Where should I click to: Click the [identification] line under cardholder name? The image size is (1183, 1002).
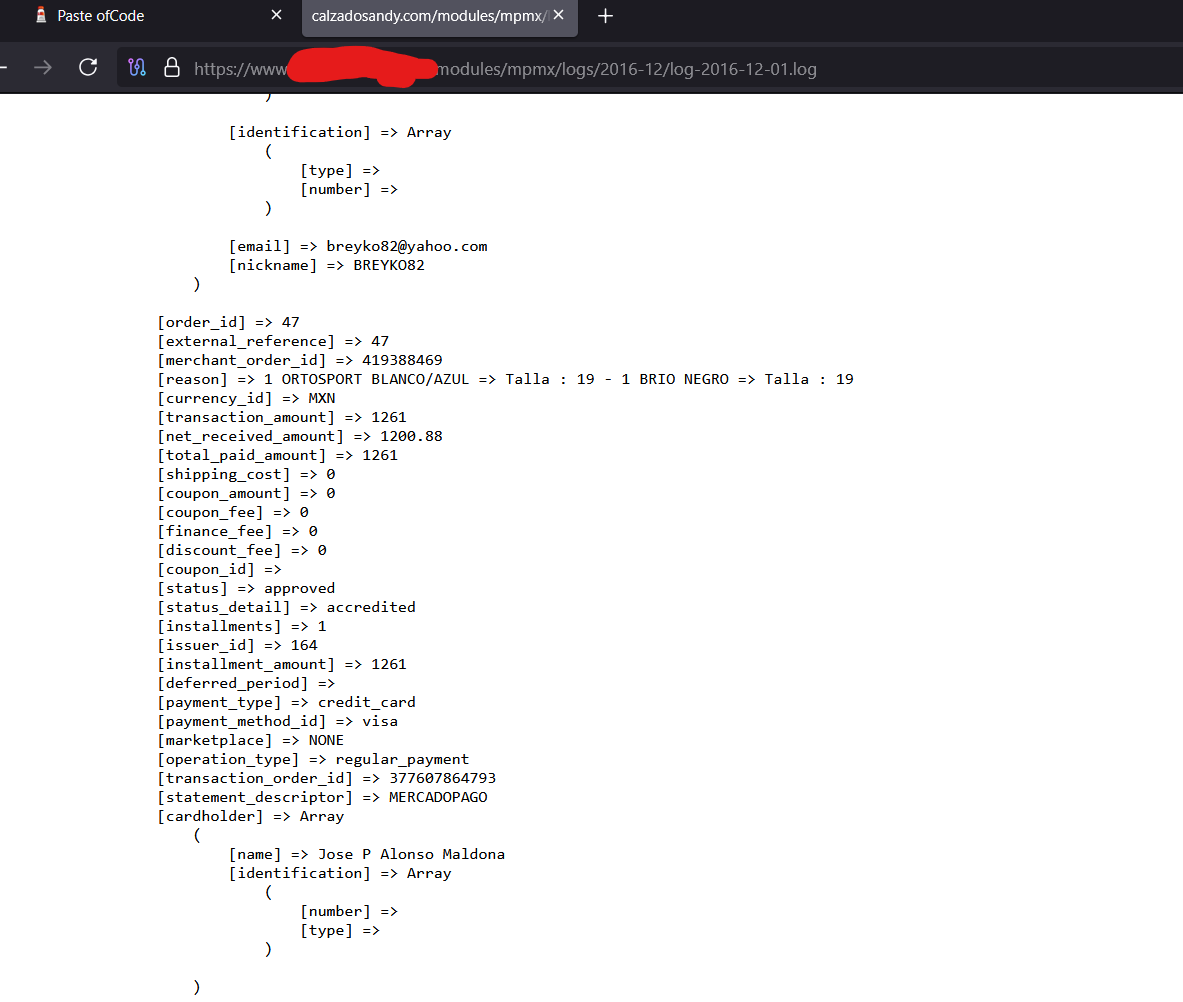coord(340,873)
